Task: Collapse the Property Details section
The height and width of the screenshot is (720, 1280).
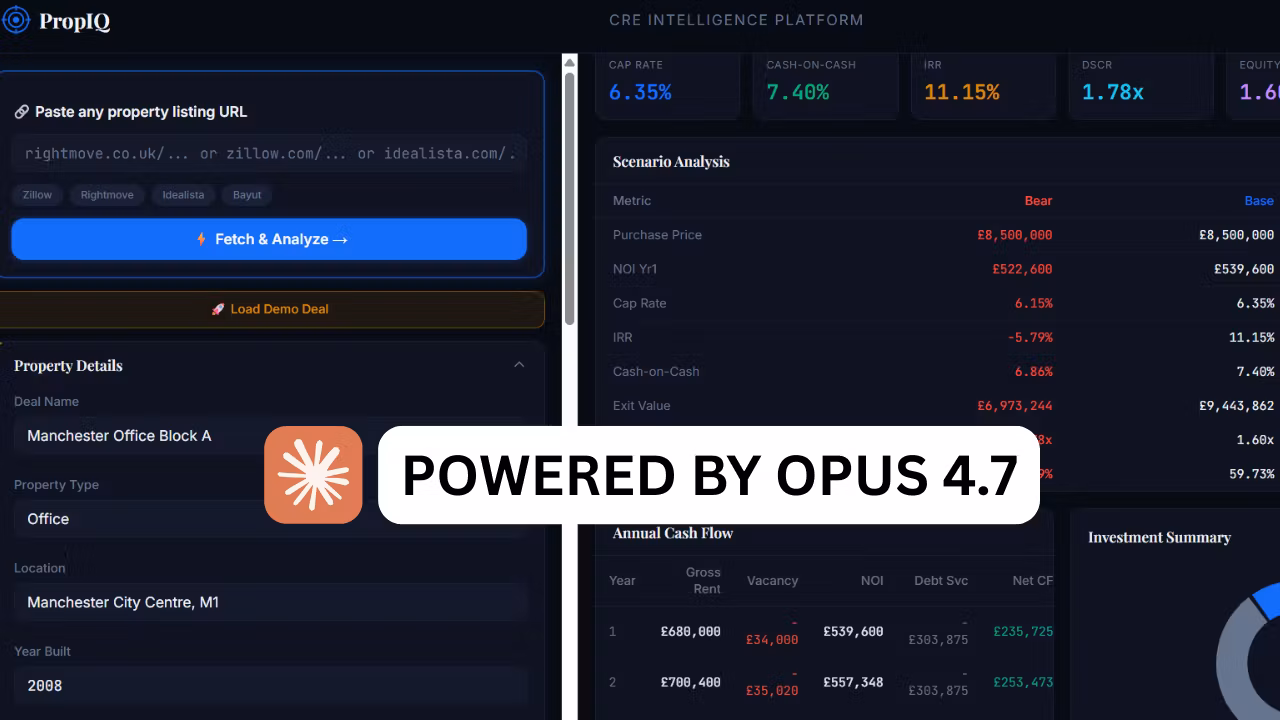Action: (519, 364)
